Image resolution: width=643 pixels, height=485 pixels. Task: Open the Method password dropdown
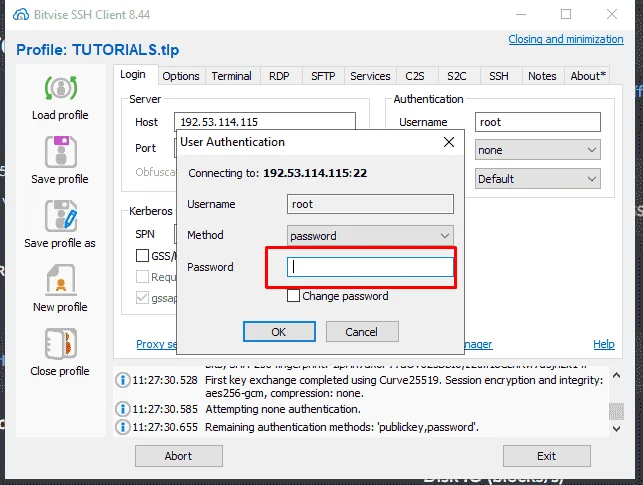(370, 236)
